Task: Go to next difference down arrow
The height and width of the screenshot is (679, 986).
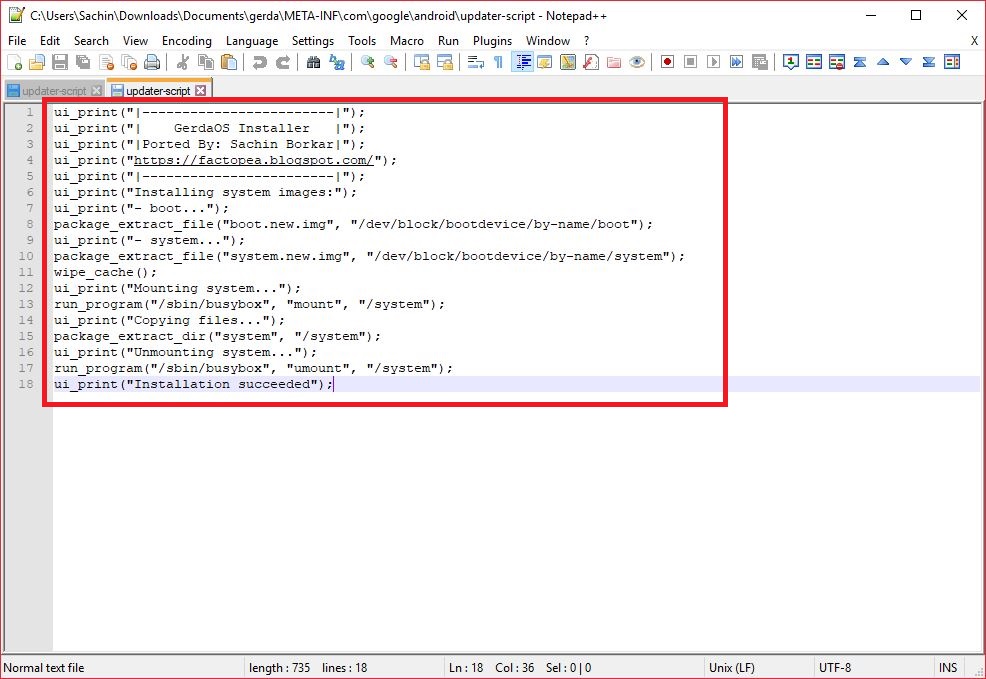Action: 906,62
